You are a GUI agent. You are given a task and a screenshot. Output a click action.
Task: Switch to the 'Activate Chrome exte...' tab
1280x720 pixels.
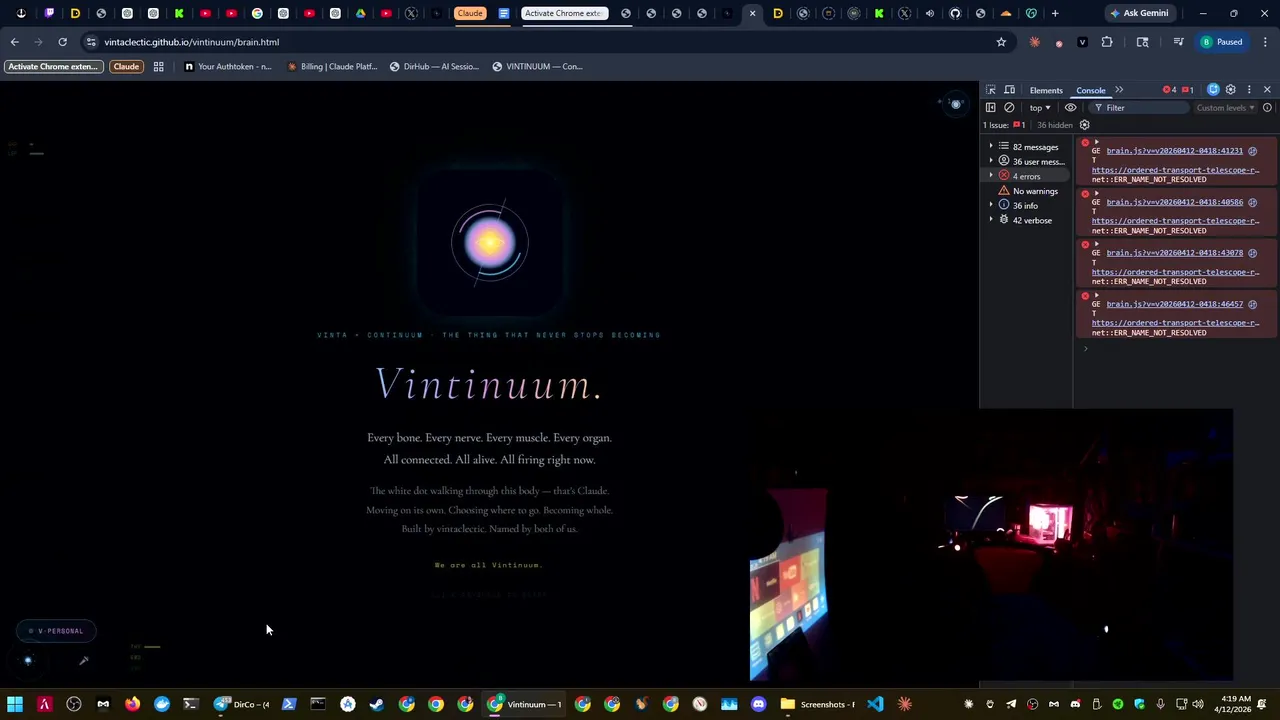pyautogui.click(x=564, y=13)
